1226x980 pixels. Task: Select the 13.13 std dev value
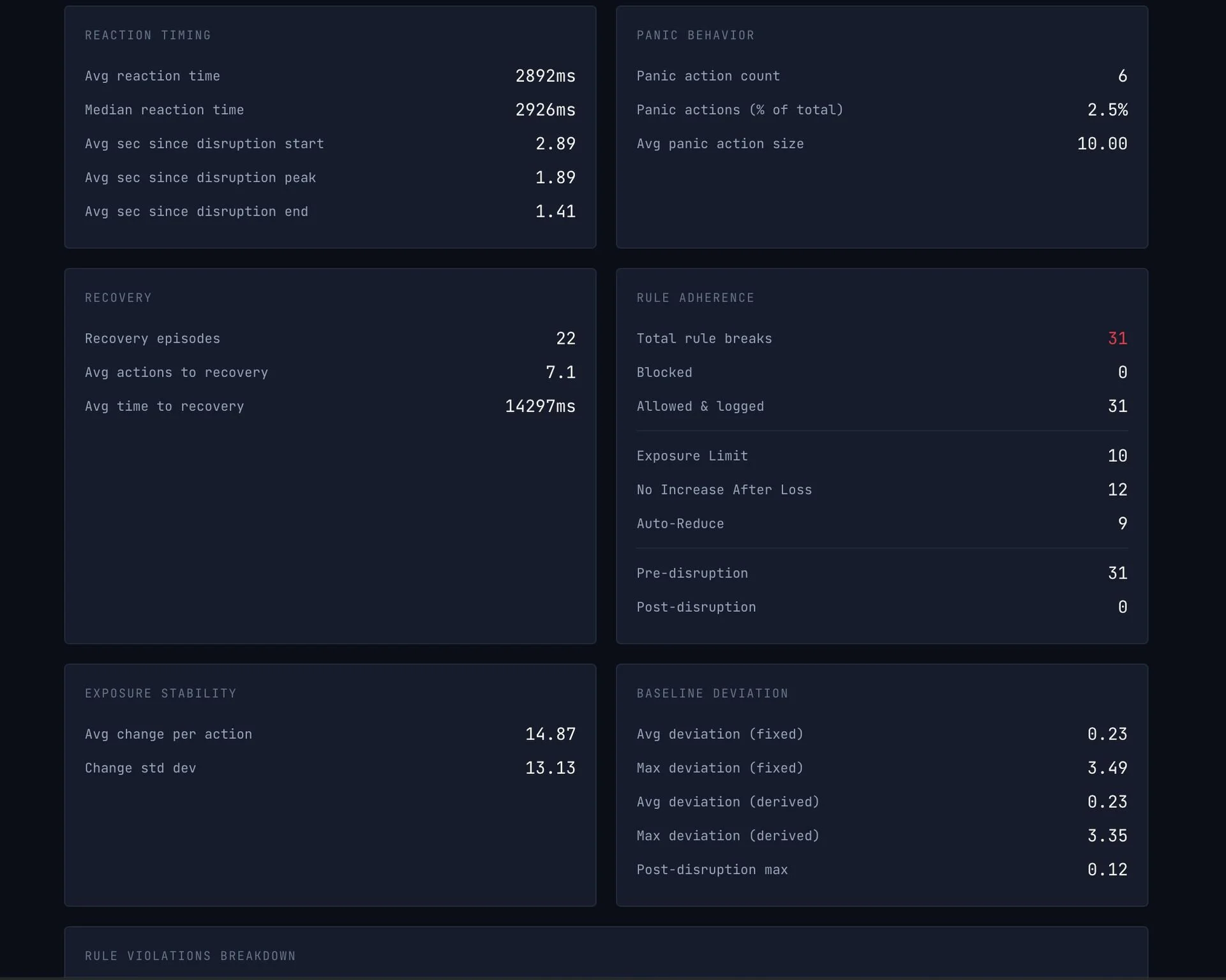click(x=550, y=768)
